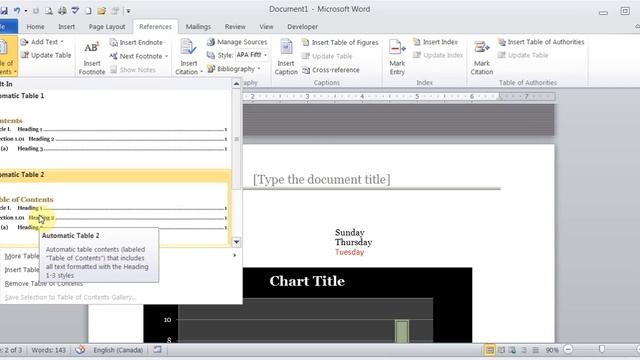
Task: Click the Undo arrow icon
Action: tap(17, 11)
